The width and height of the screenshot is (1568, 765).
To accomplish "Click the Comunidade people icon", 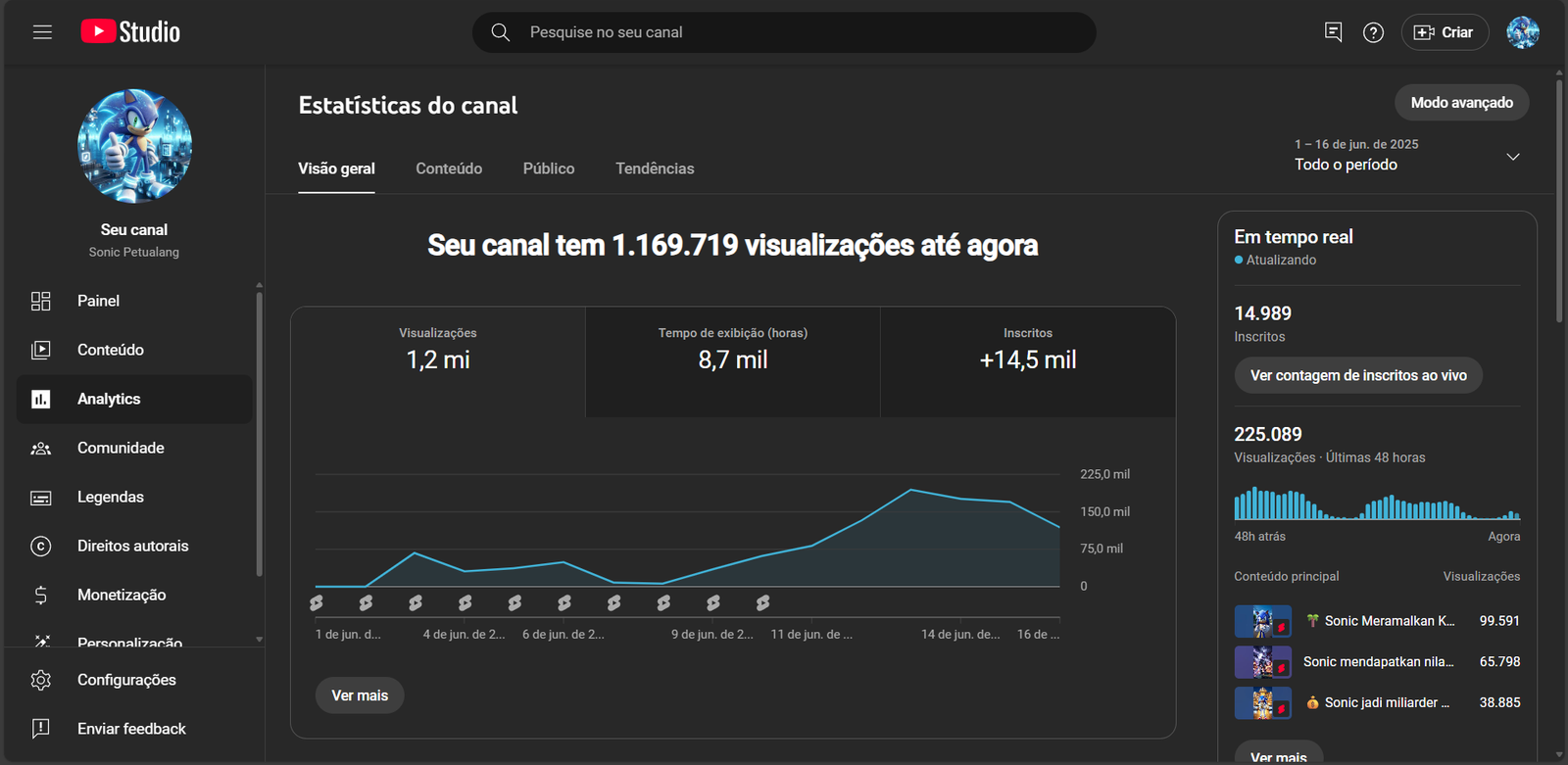I will click(40, 448).
